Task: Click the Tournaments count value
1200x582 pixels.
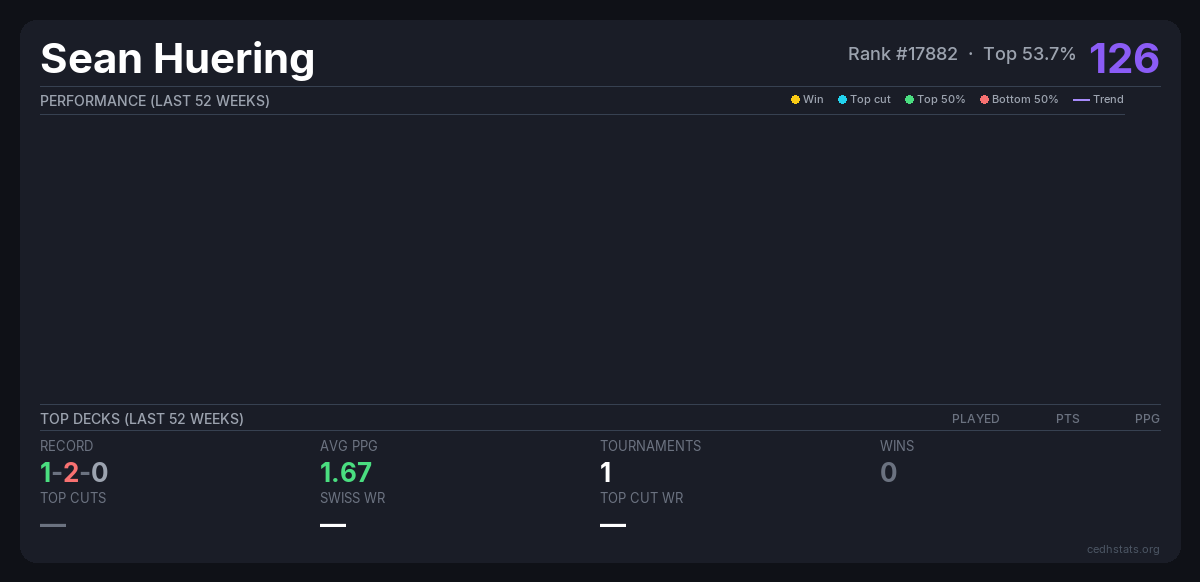Action: tap(606, 472)
